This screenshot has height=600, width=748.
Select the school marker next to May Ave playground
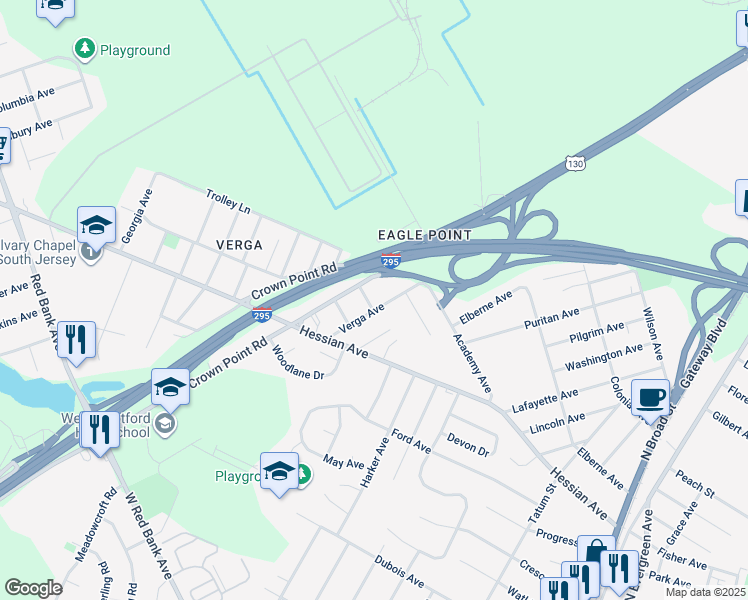point(280,473)
